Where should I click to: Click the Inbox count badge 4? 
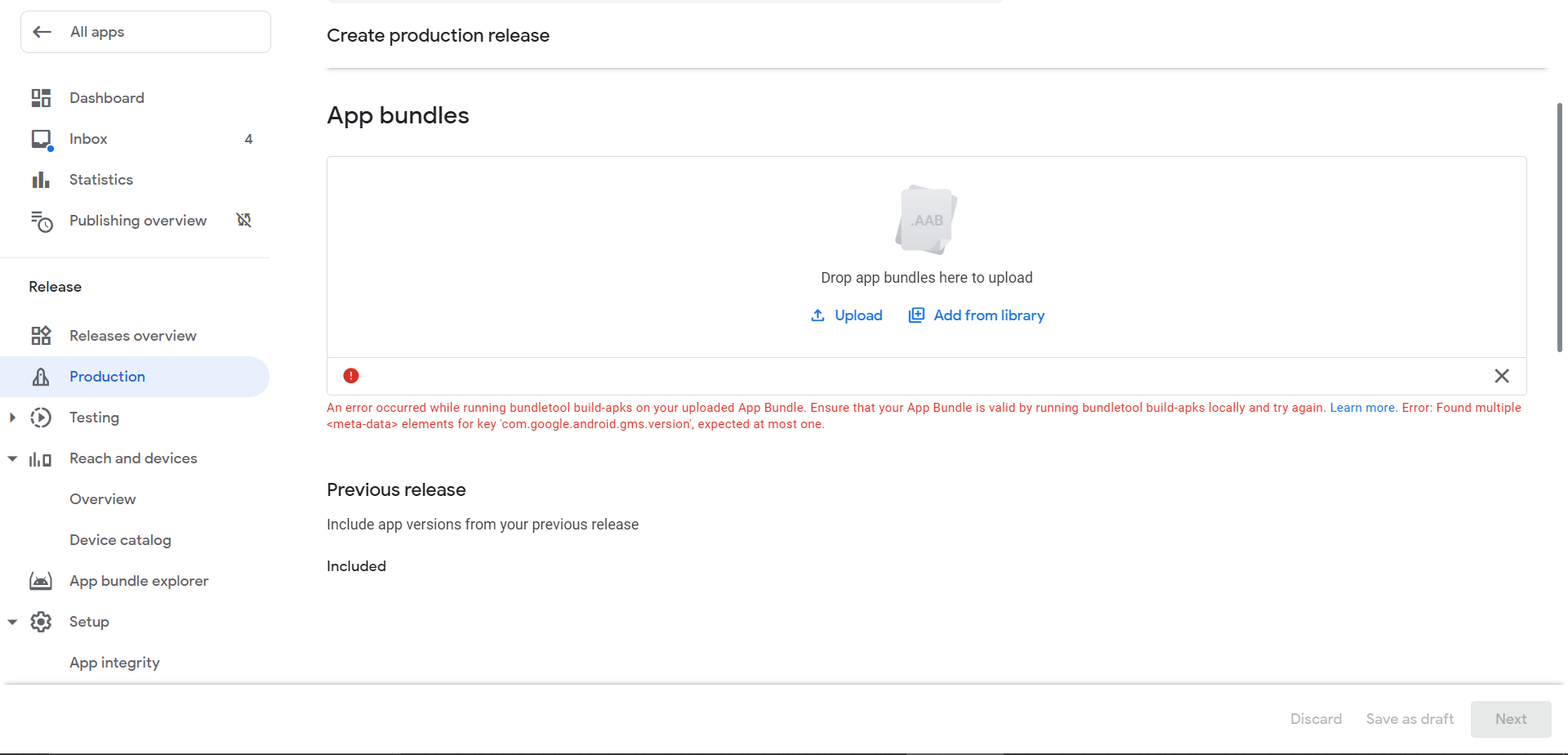click(x=248, y=139)
